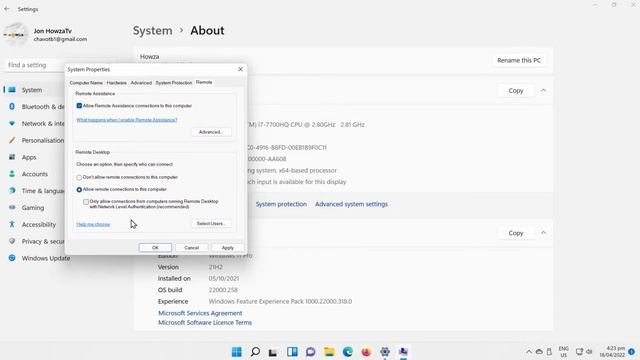Open Bluetooth & devices via its icon
This screenshot has height=360, width=640.
[12, 107]
